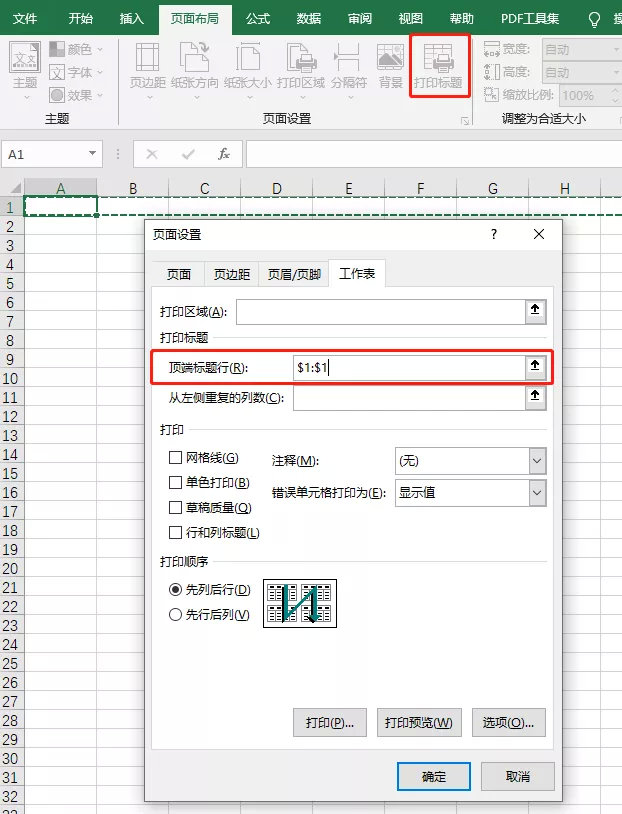
Task: Click the formula bar input area
Action: pos(434,154)
